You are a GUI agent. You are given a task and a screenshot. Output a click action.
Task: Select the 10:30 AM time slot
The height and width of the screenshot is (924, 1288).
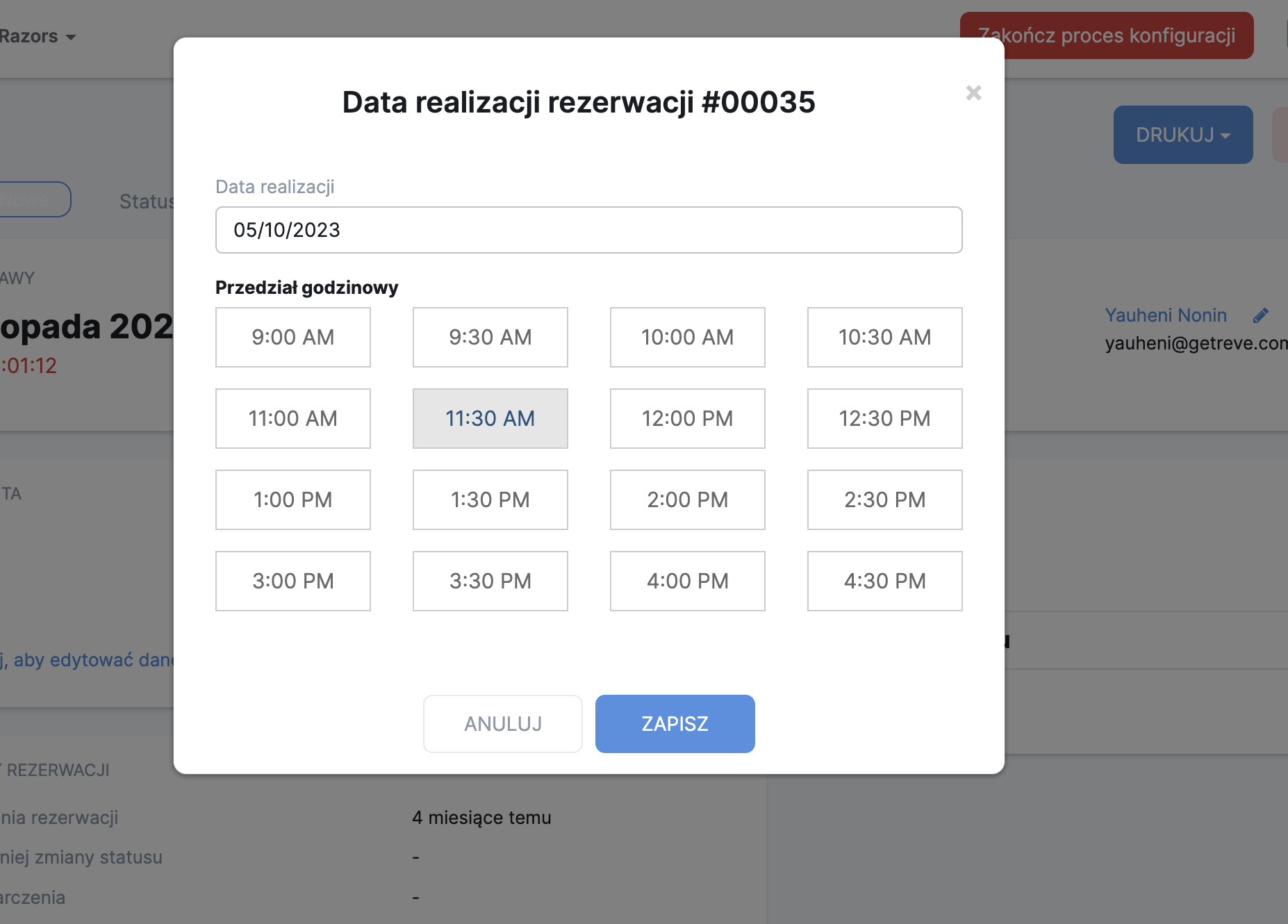coord(884,337)
